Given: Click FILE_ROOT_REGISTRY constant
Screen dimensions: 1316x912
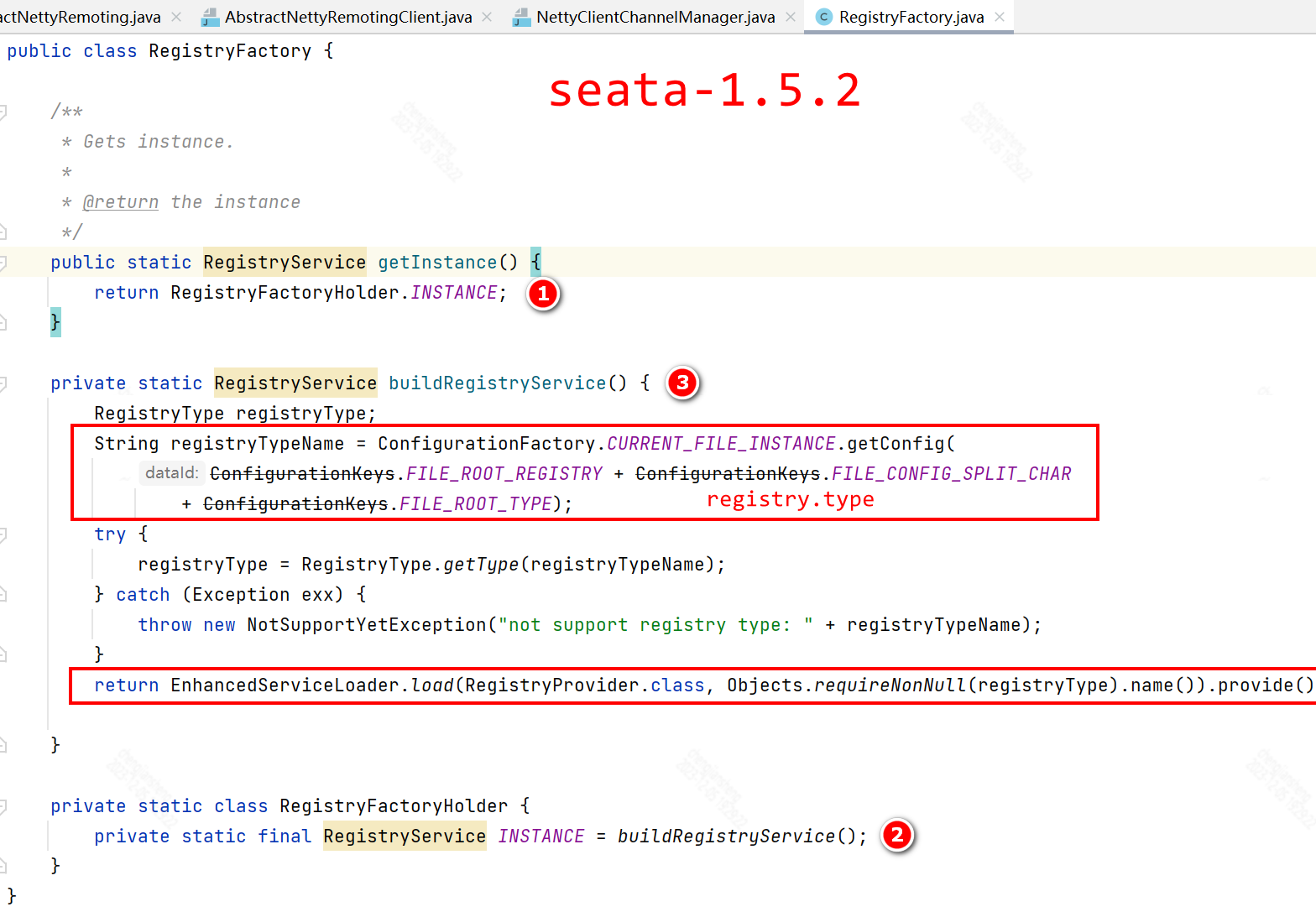Looking at the screenshot, I should 504,474.
